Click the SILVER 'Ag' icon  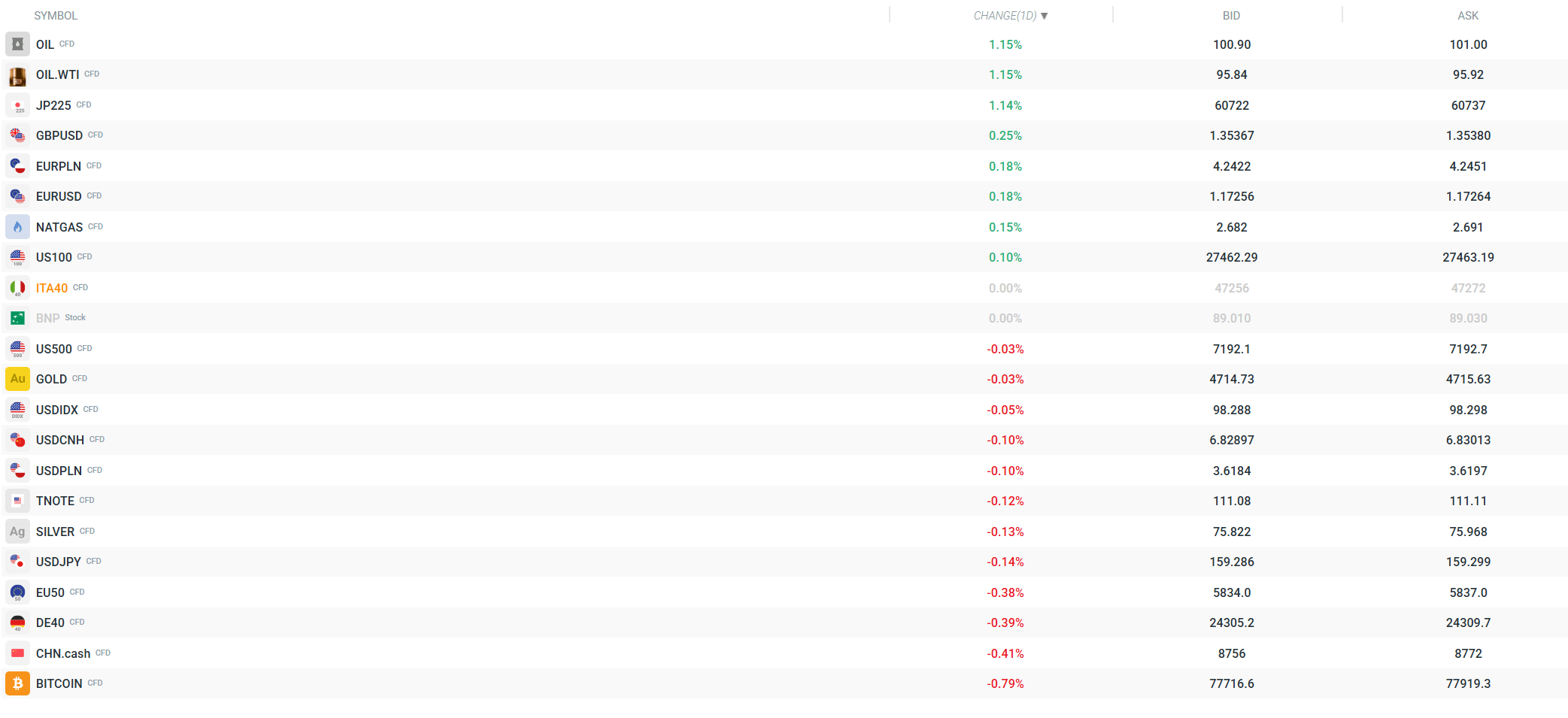pyautogui.click(x=17, y=532)
